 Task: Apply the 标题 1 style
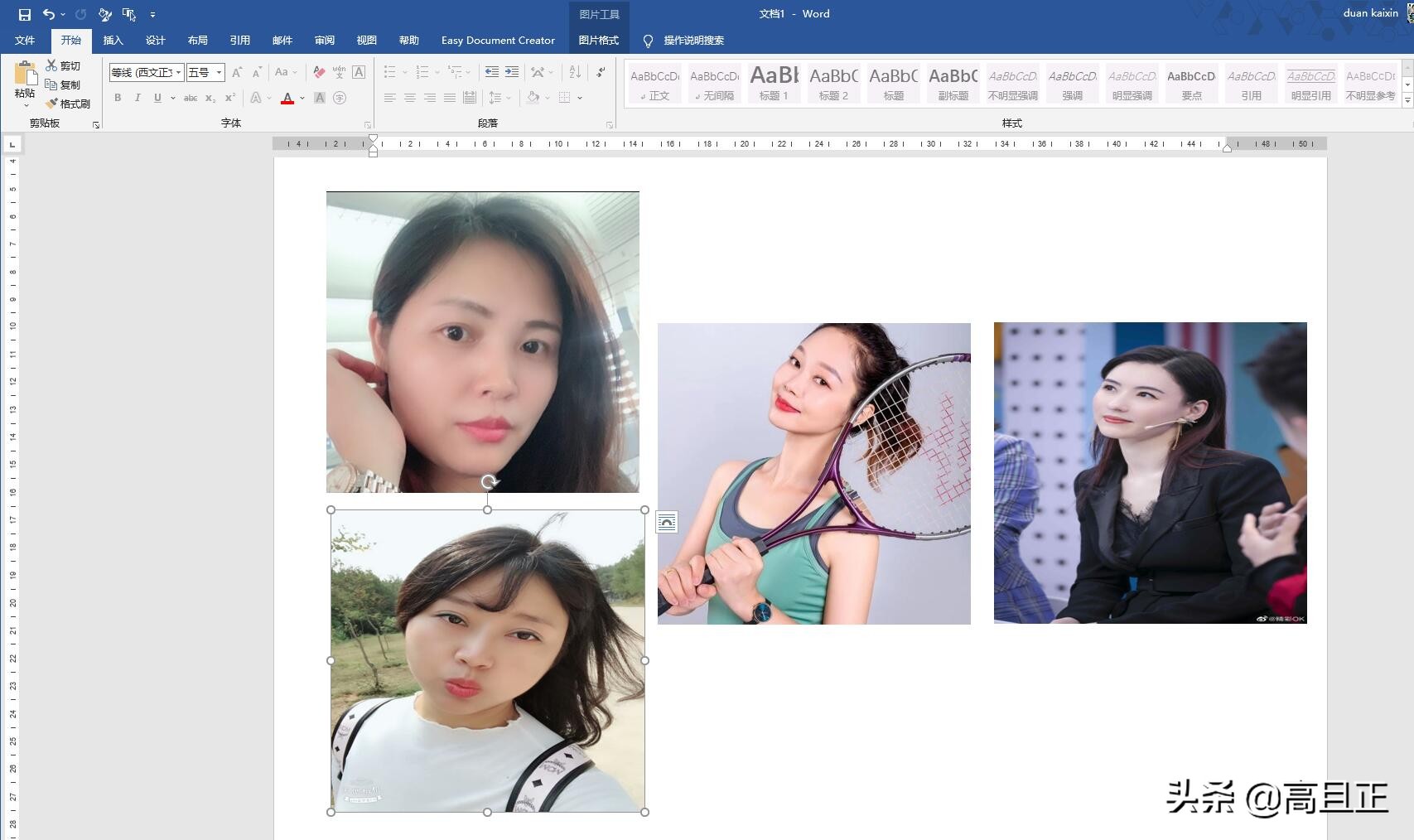(772, 82)
